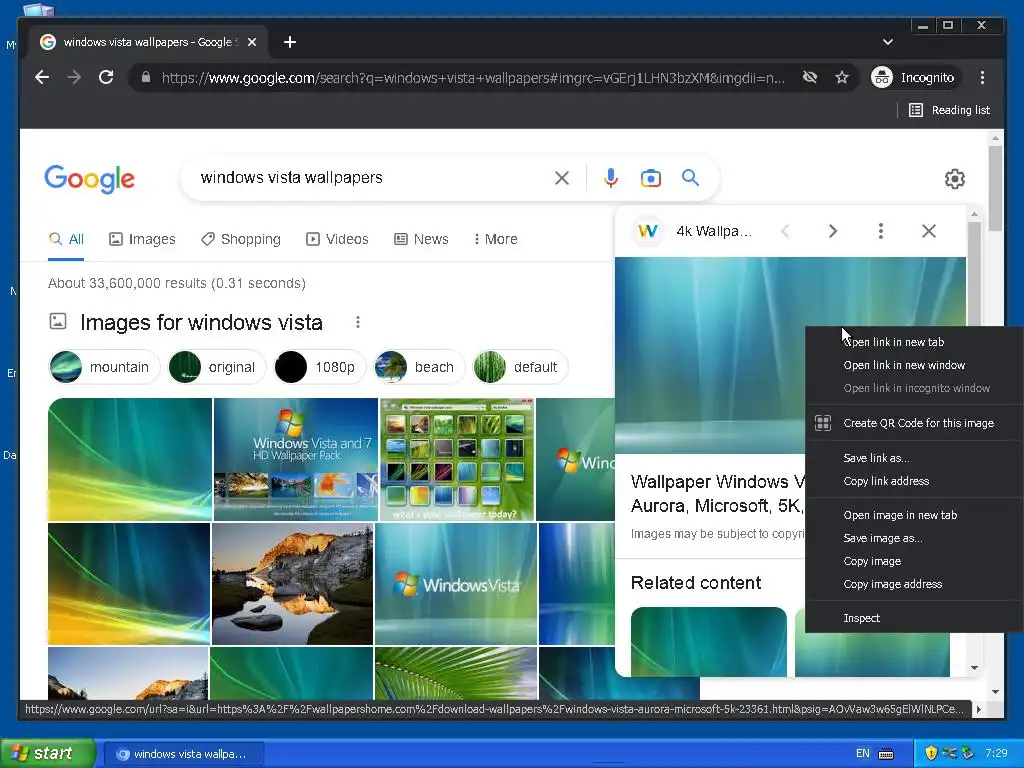Open the Wallpaper Windows Vista Aurora title link
Screen dimensions: 1024x768
(717, 494)
